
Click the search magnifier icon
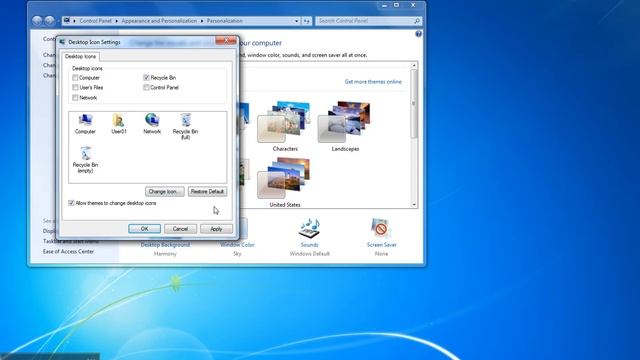417,21
